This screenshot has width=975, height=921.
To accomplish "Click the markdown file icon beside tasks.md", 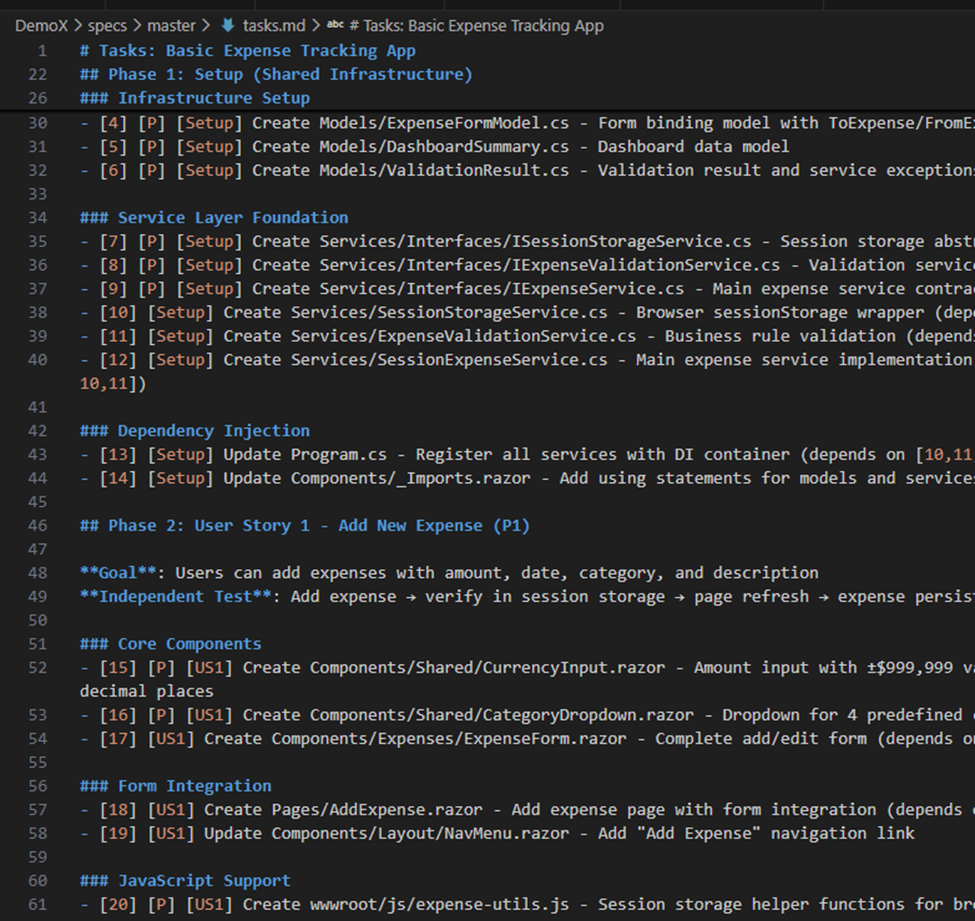I will click(227, 25).
